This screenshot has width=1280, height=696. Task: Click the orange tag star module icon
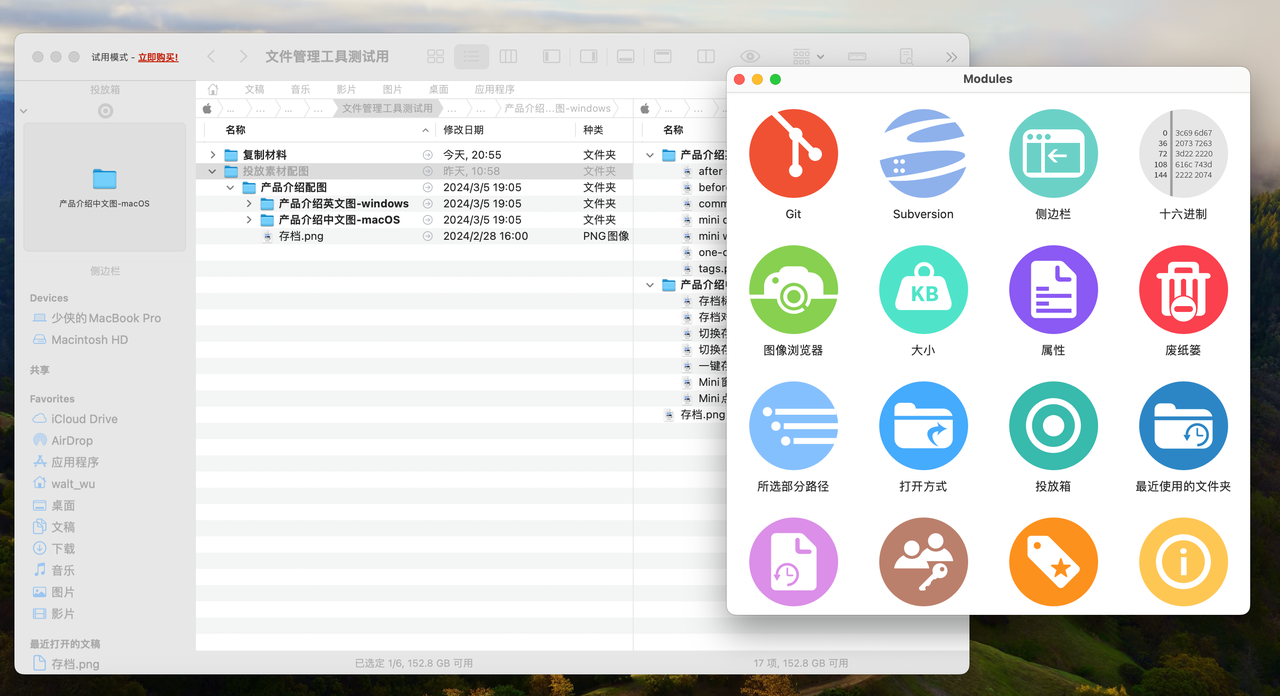click(x=1053, y=562)
